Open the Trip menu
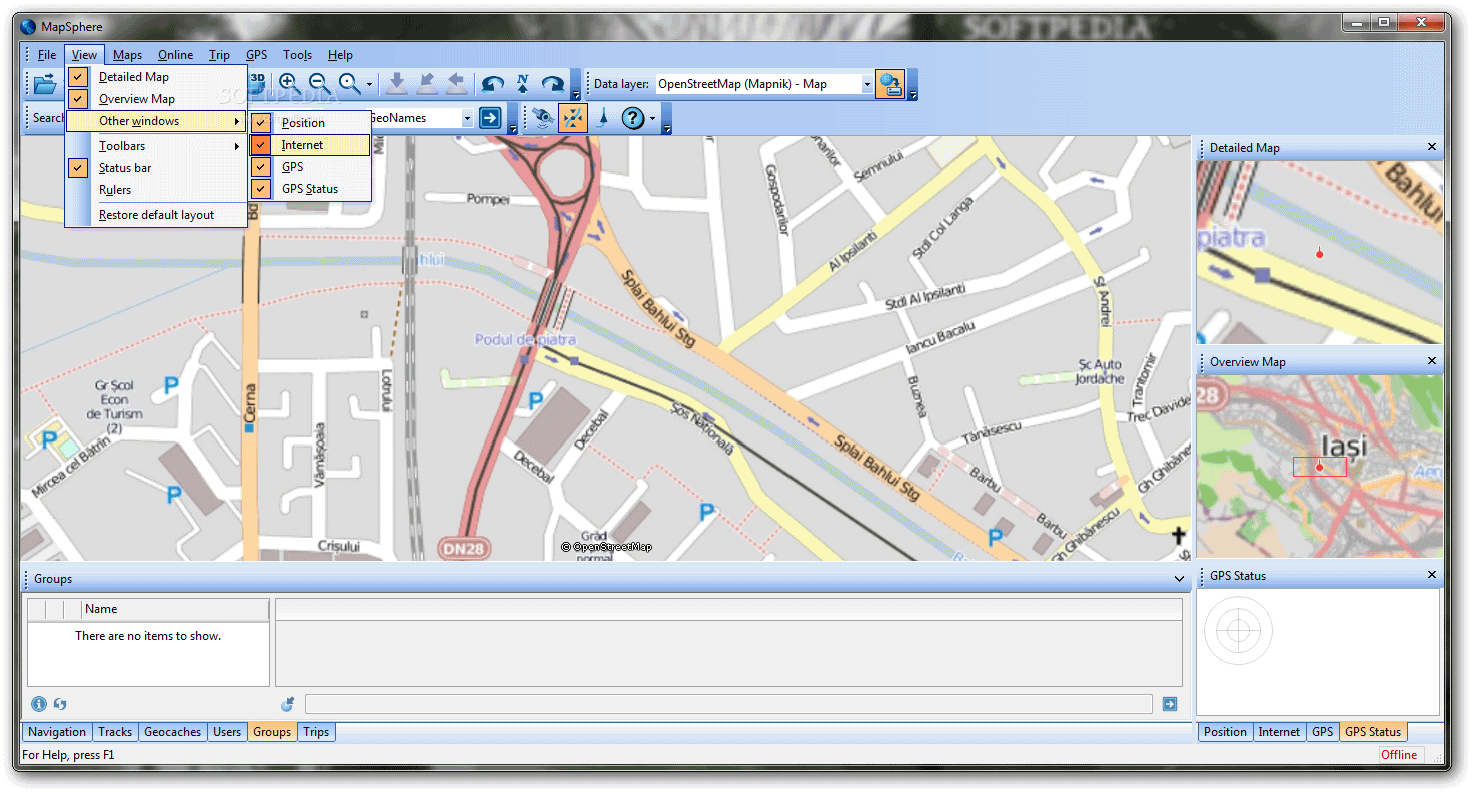Screen dimensions: 1472x792 [x=219, y=55]
